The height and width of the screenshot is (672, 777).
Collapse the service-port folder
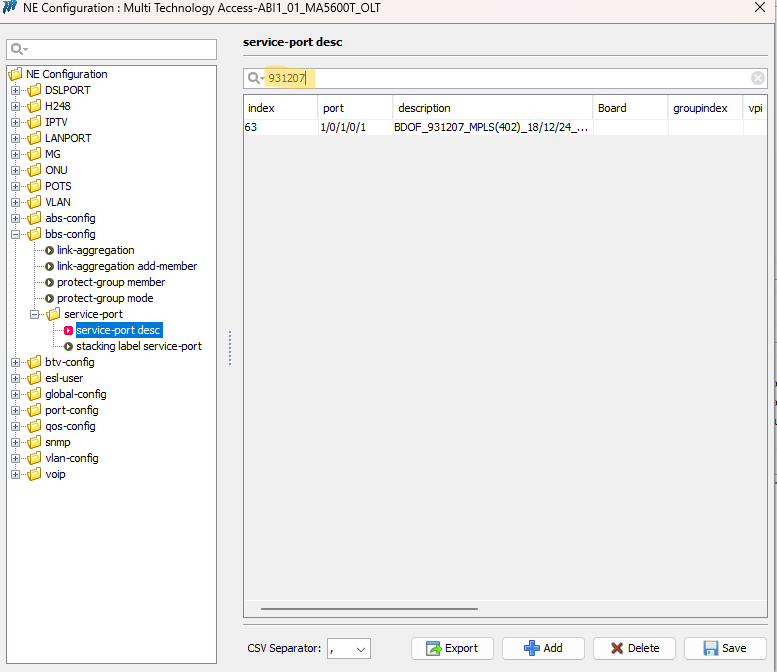click(x=35, y=314)
